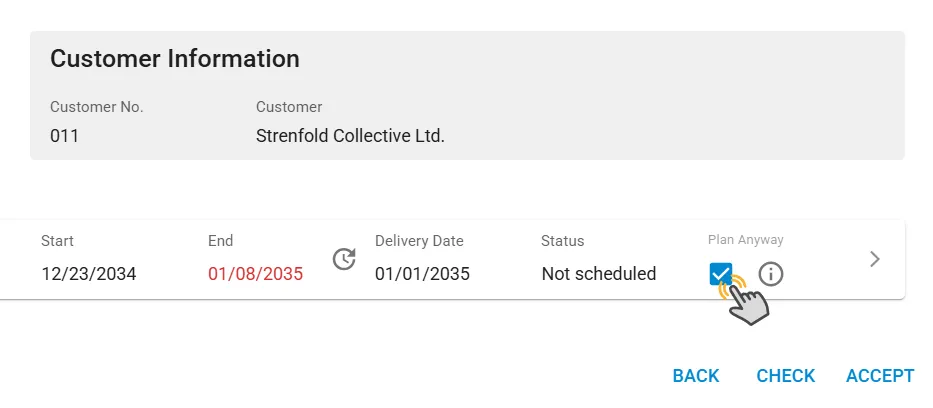The image size is (933, 408).
Task: Open the info icon next to Plan Anyway
Action: pos(771,274)
